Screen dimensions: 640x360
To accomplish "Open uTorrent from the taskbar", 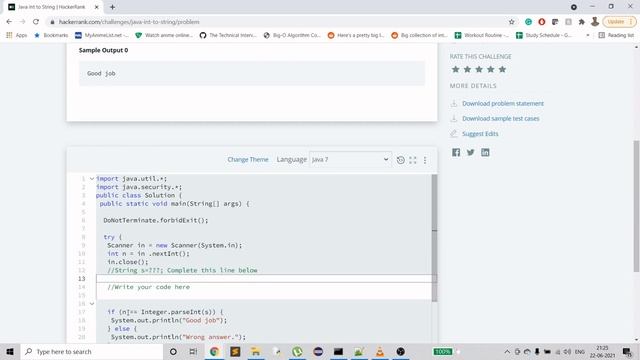I will point(297,351).
